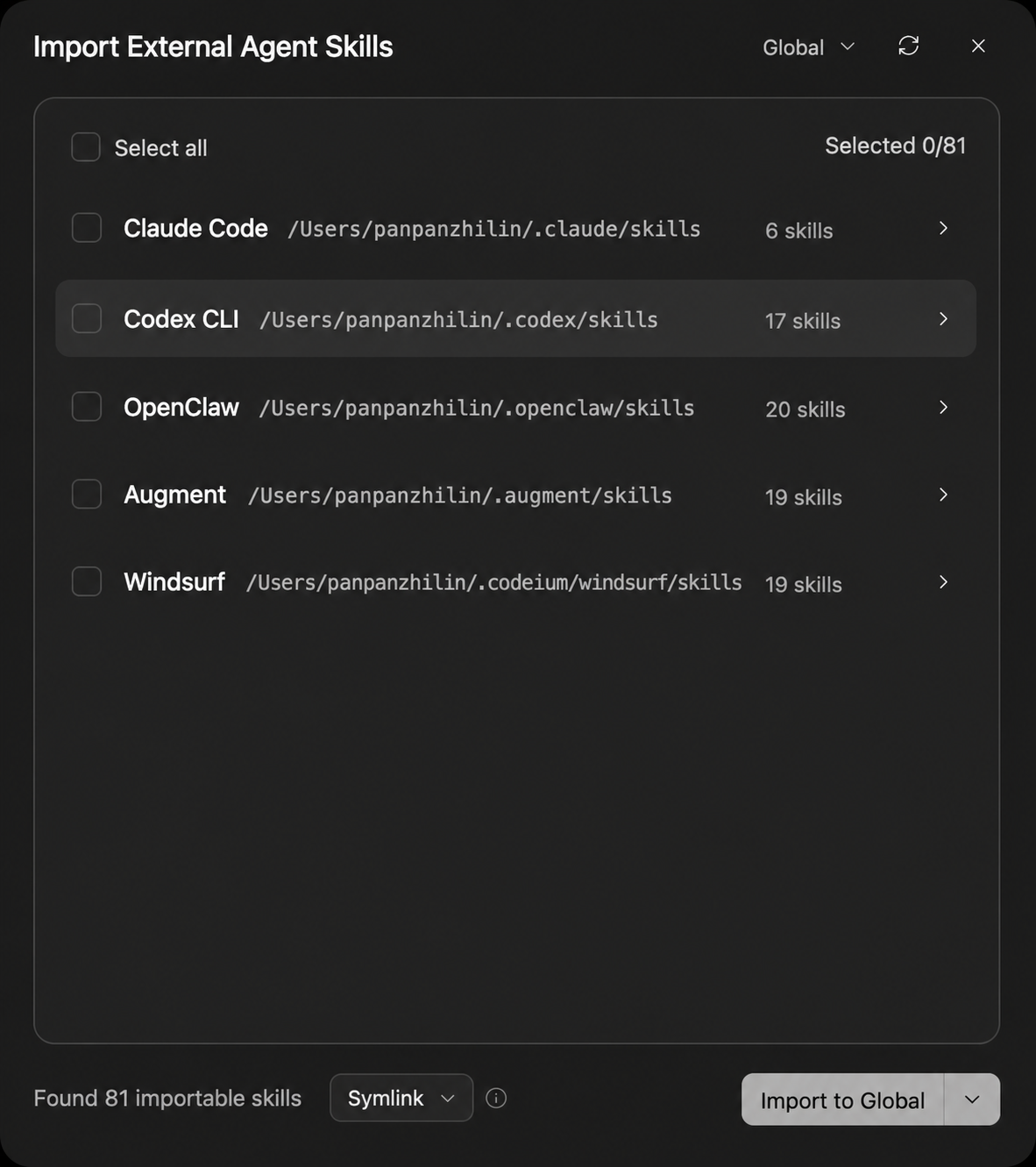Enable the Augment checkbox
Screen dimensions: 1036x1167
[x=87, y=494]
